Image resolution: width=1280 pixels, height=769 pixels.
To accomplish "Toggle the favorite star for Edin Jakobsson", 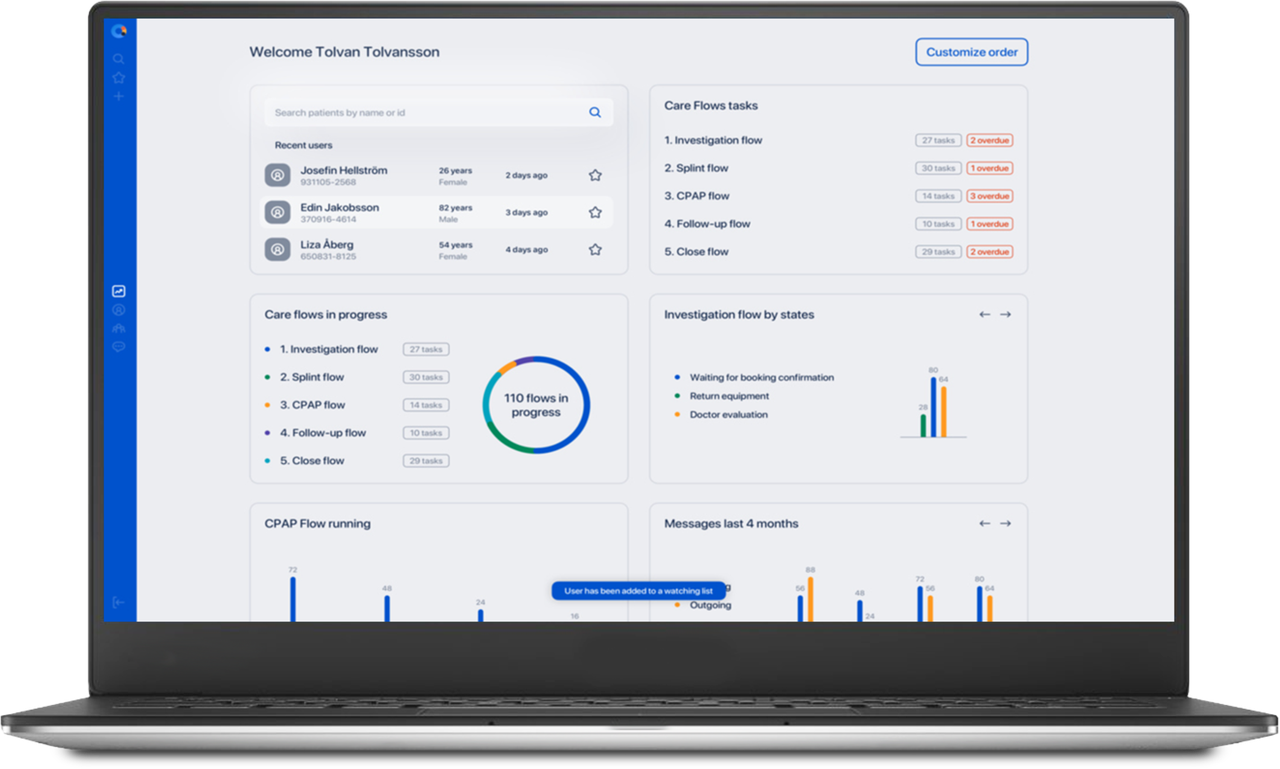I will pos(595,212).
